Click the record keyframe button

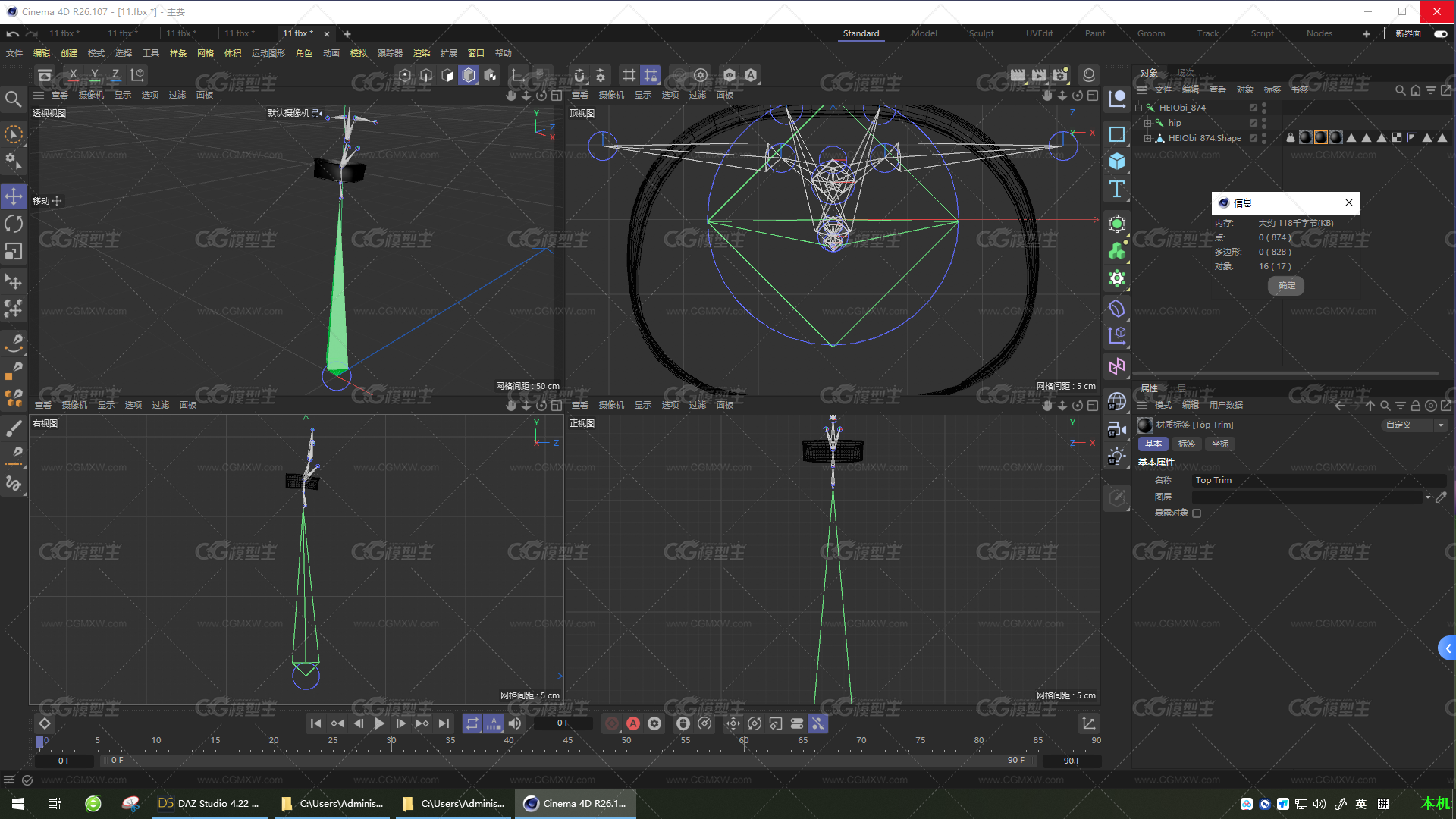point(612,723)
